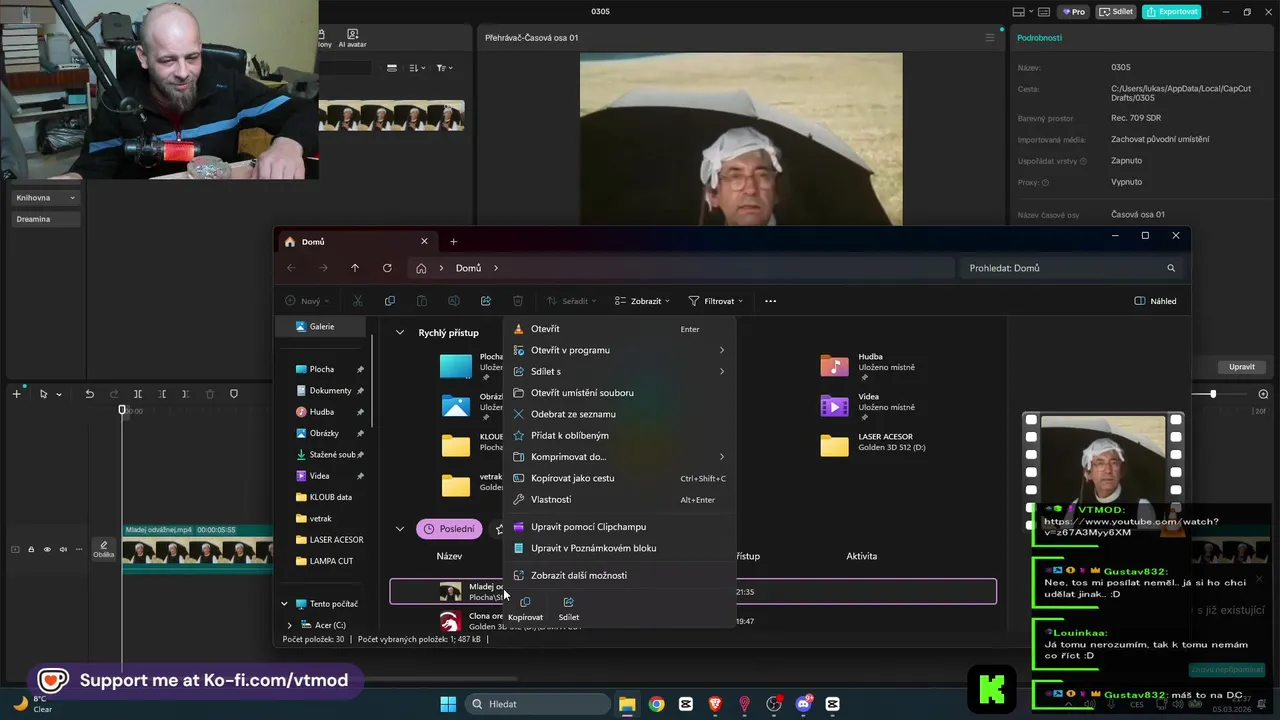
Task: Open a new Explorer tab with plus
Action: pos(453,241)
